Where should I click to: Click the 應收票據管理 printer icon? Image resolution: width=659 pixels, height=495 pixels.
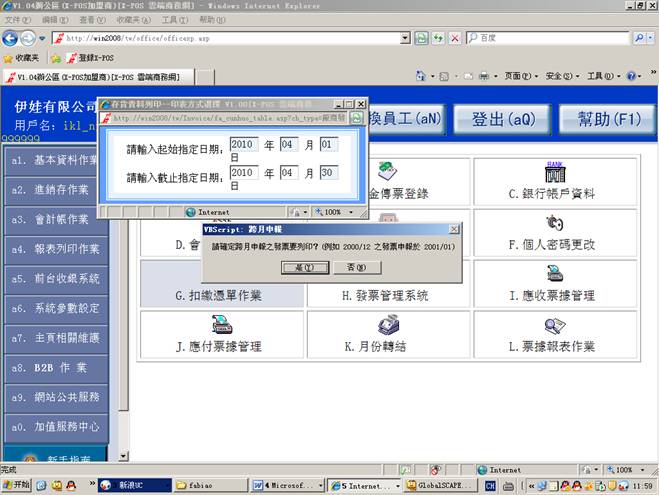point(553,273)
